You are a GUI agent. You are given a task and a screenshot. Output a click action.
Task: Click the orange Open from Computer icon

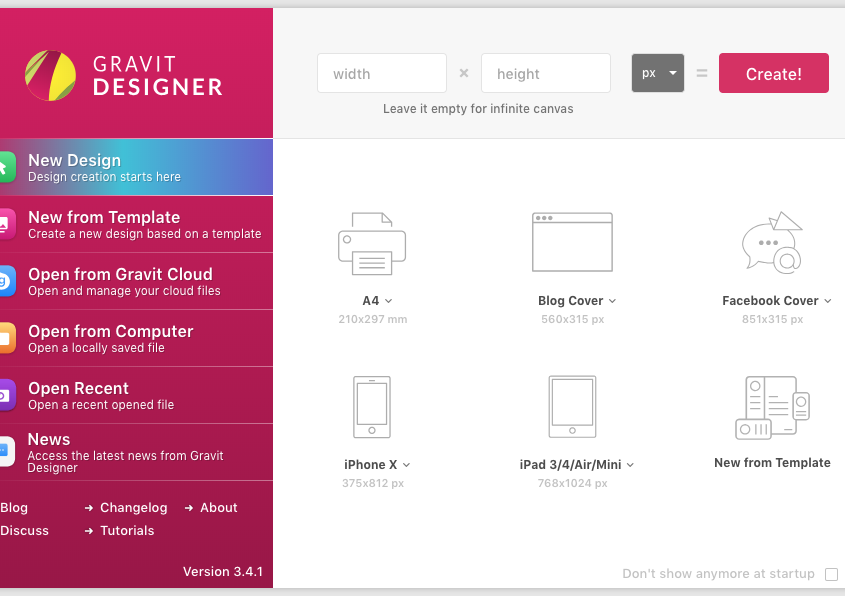pos(8,338)
